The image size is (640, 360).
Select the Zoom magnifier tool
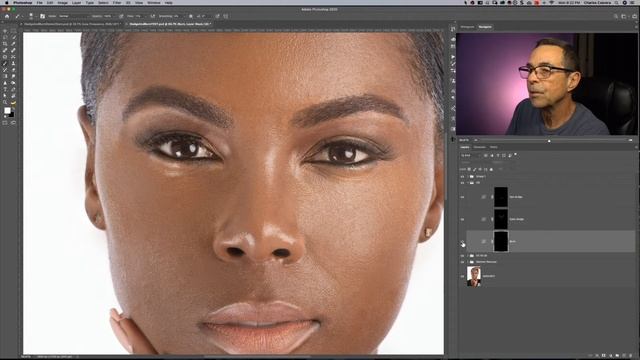coord(5,102)
